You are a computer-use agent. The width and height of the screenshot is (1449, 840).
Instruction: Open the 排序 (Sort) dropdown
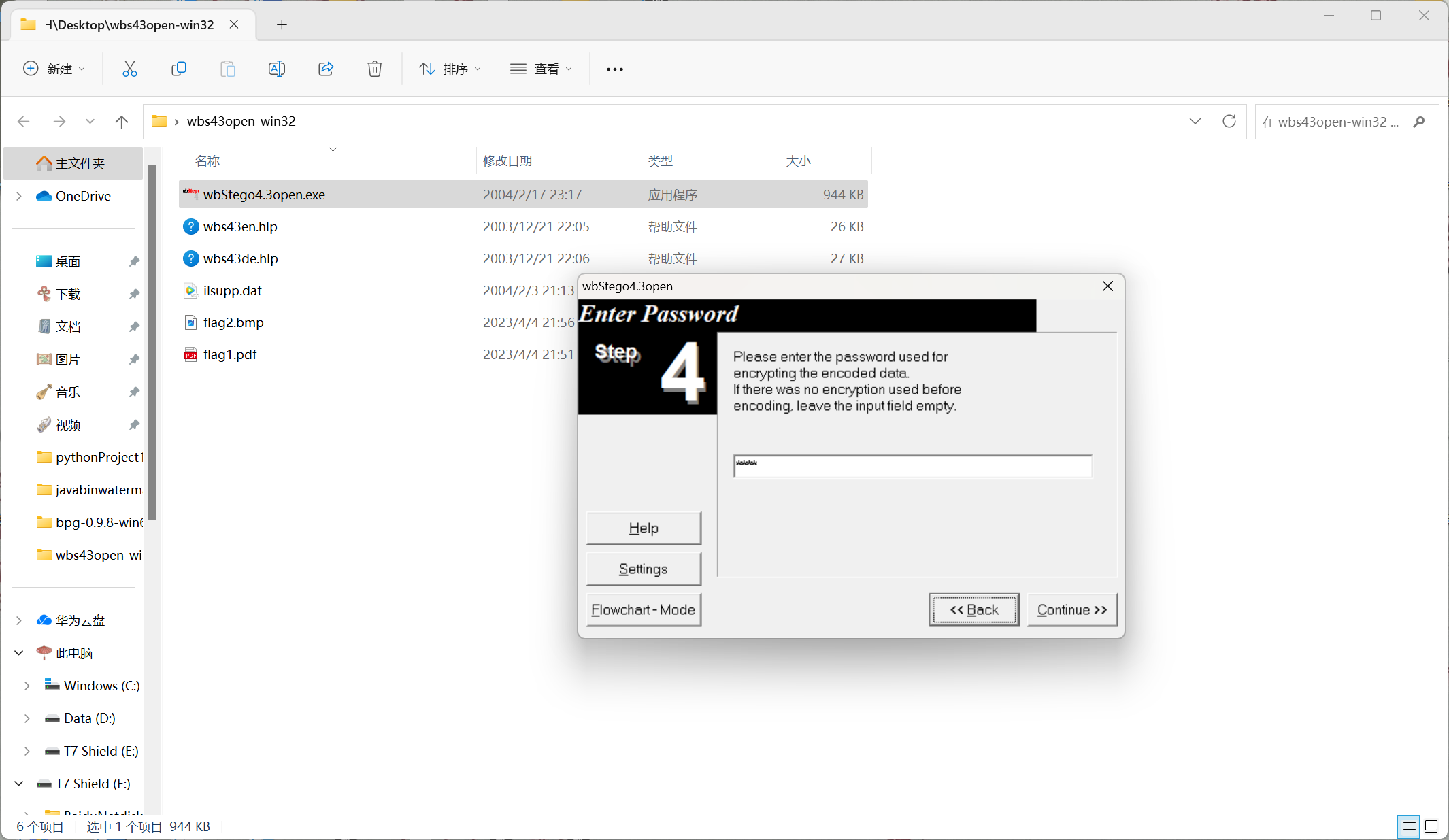tap(450, 69)
